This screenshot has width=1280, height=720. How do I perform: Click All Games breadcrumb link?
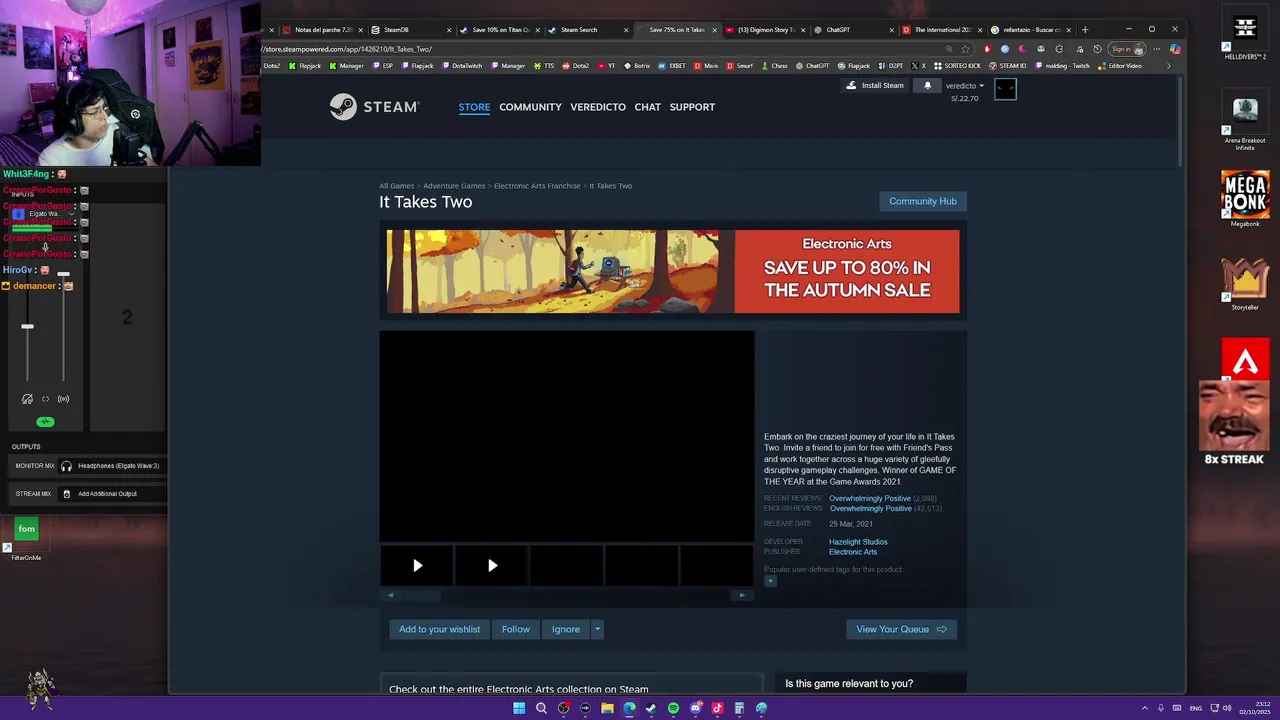[396, 186]
